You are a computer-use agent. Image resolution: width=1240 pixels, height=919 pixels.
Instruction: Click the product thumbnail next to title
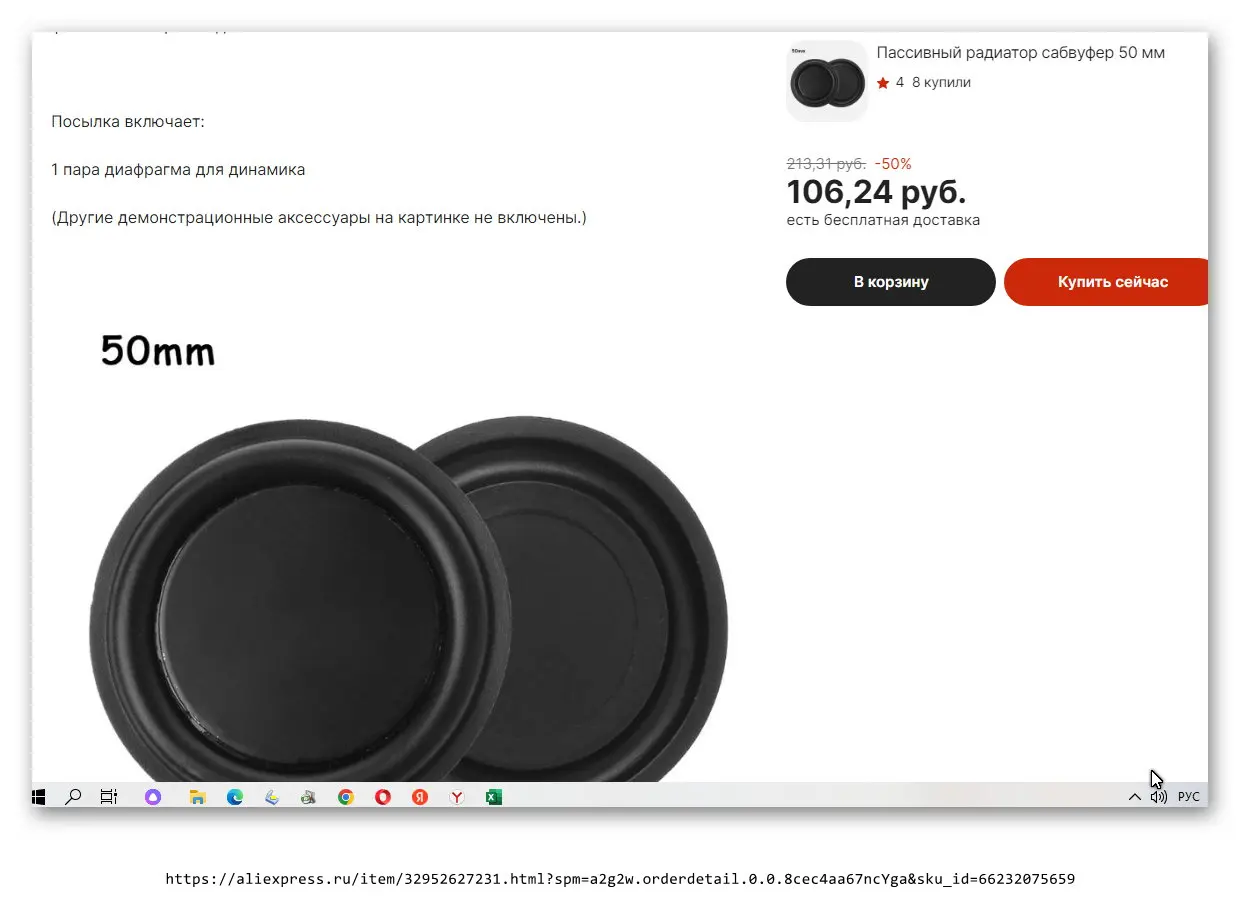point(827,81)
